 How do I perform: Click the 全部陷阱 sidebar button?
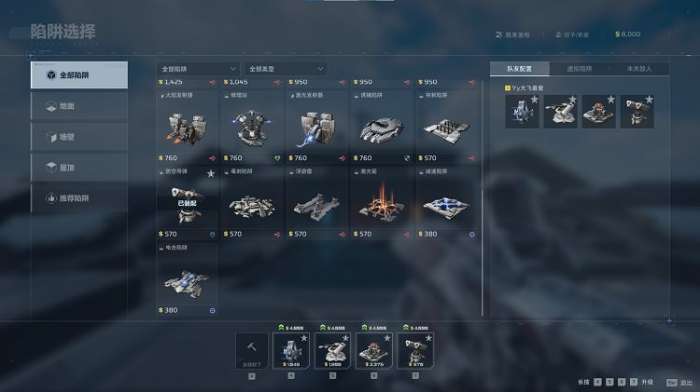coord(79,75)
